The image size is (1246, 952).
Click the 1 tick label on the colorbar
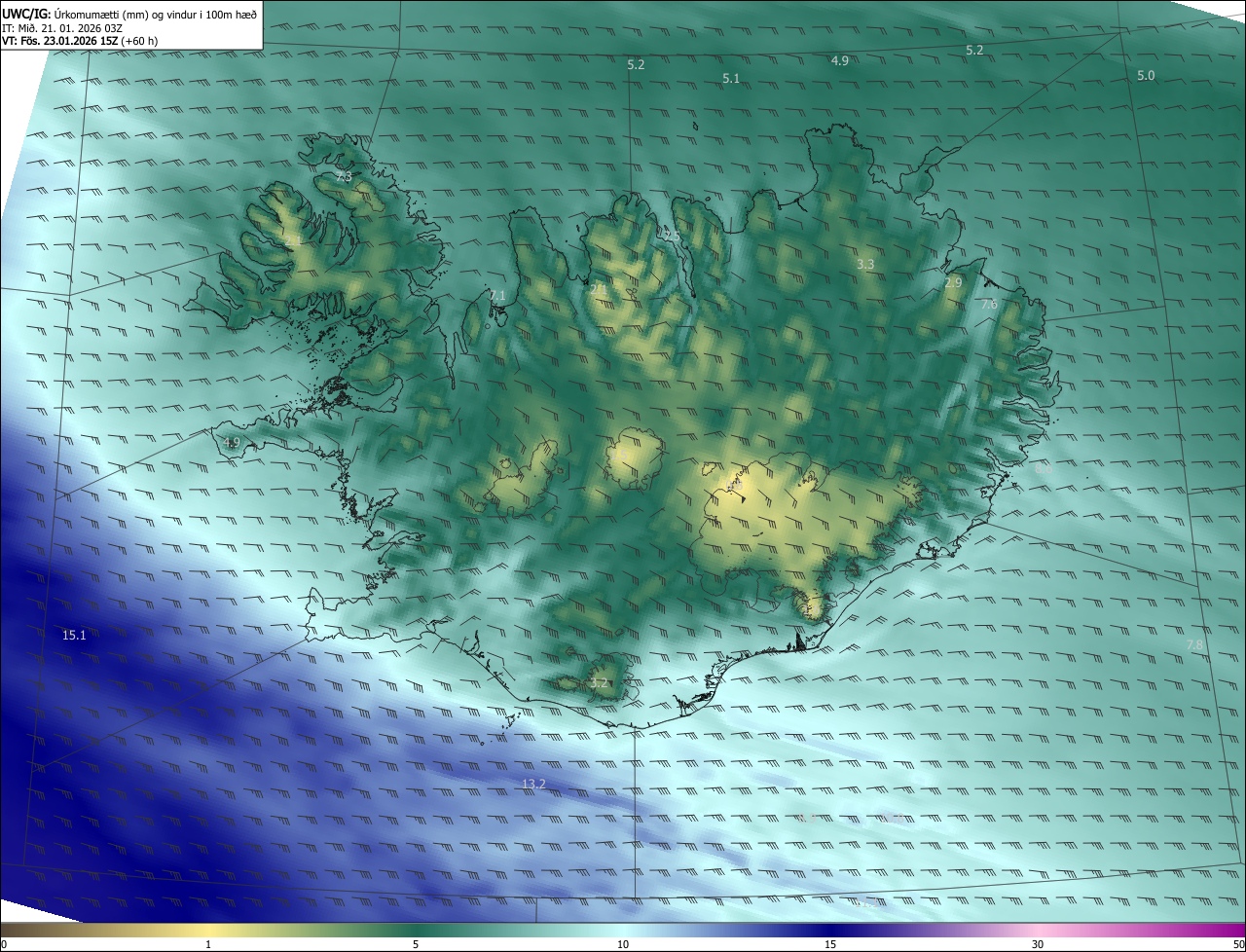point(208,945)
